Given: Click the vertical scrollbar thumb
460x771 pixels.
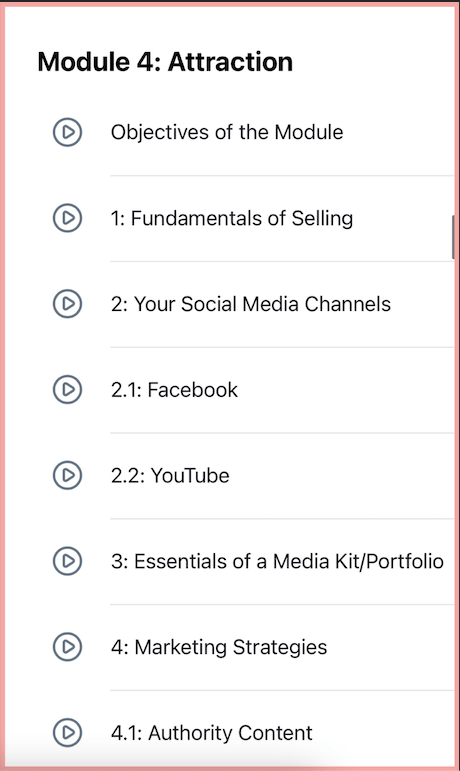Looking at the screenshot, I should 453,237.
